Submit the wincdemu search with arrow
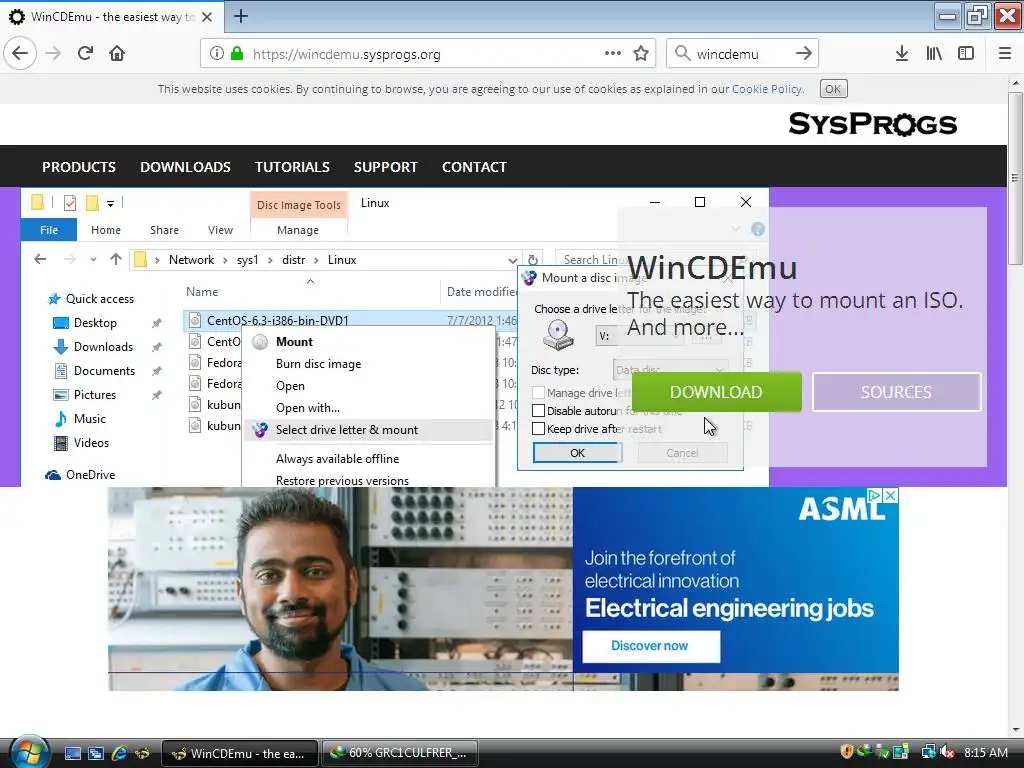 click(x=804, y=53)
